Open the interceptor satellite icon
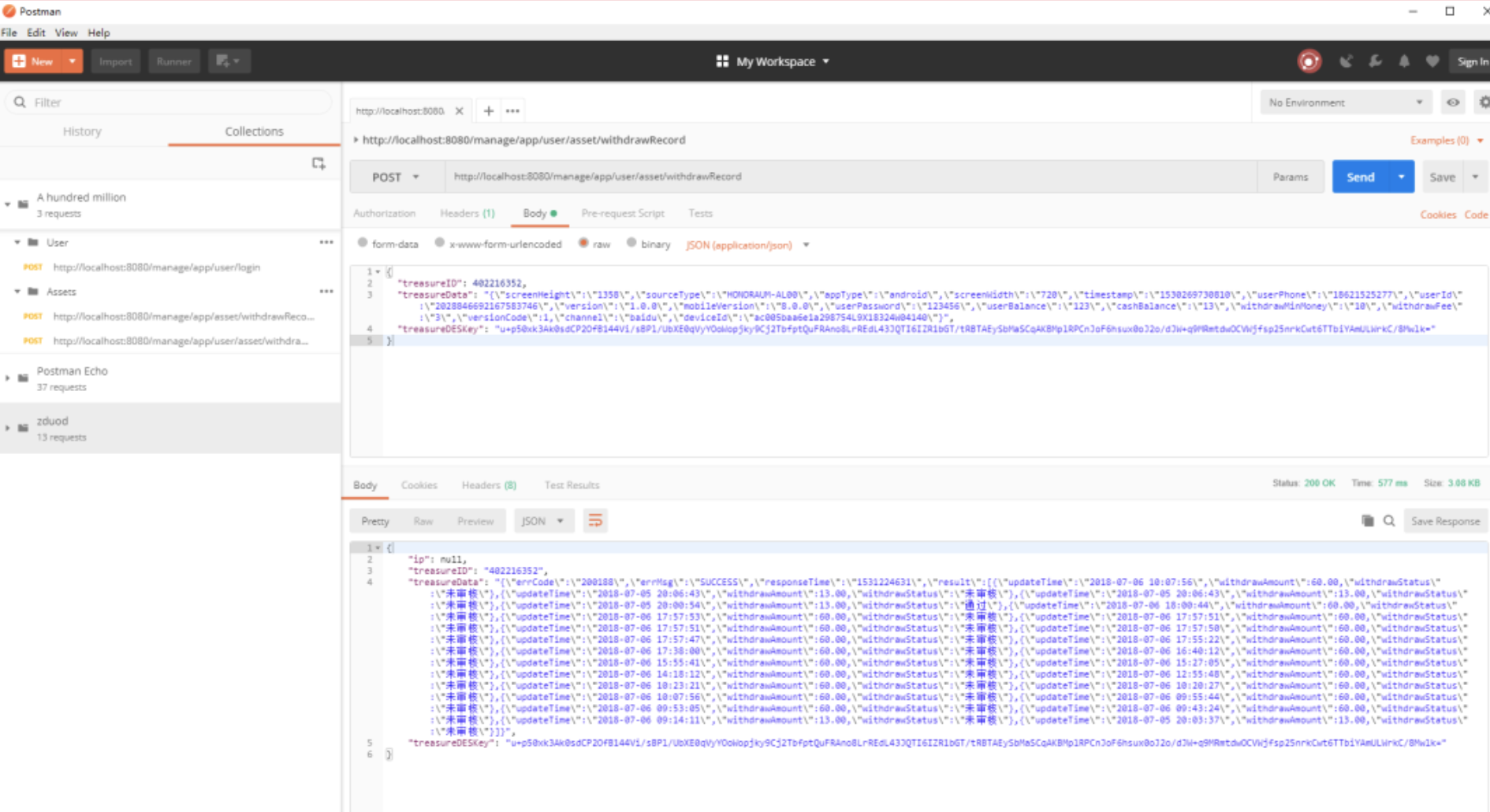This screenshot has width=1490, height=812. pyautogui.click(x=1346, y=61)
